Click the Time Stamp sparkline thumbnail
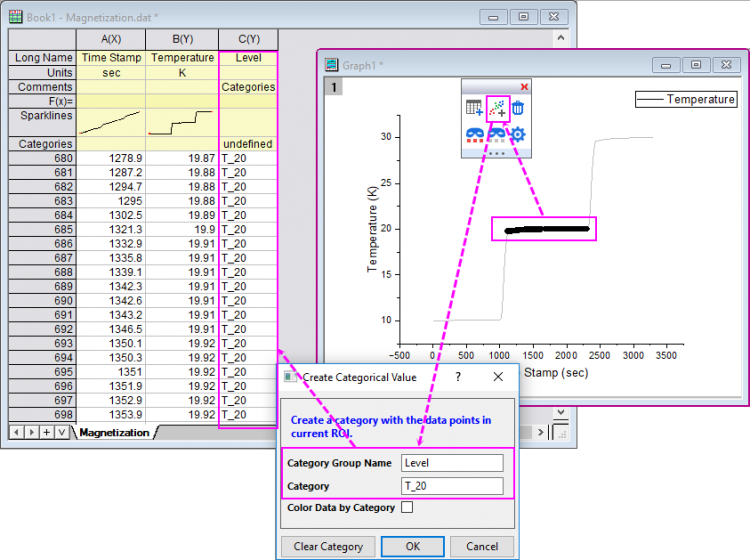This screenshot has height=560, width=750. pos(111,122)
